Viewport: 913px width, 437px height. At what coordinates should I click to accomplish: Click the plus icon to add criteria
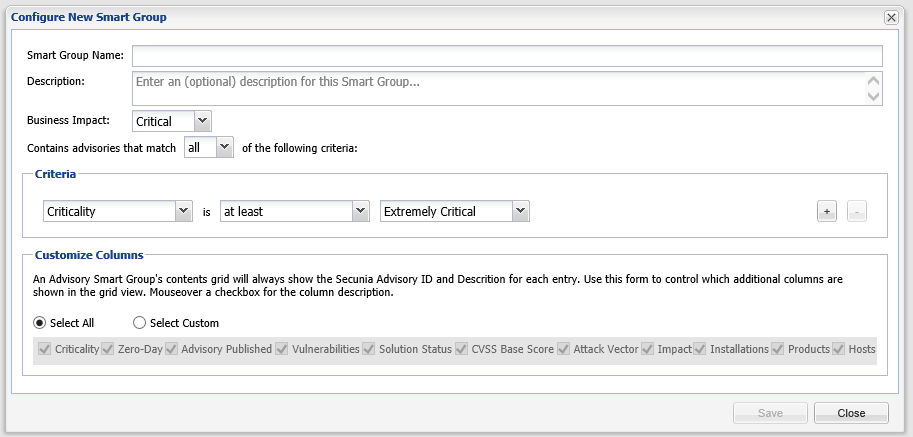pos(827,212)
